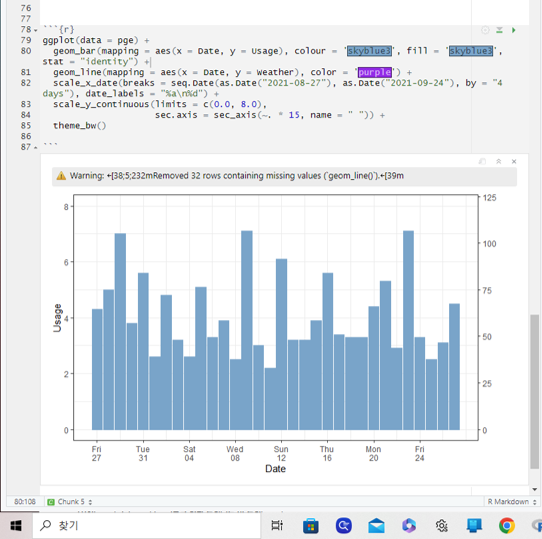Click line number 83 in gutter
542x539 pixels.
tap(26, 104)
